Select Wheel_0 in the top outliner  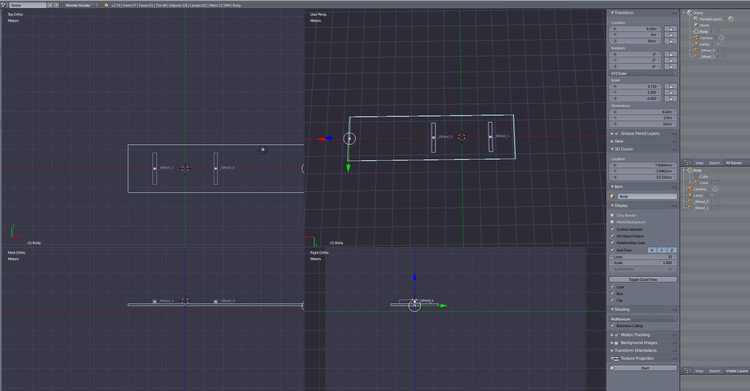[x=708, y=50]
